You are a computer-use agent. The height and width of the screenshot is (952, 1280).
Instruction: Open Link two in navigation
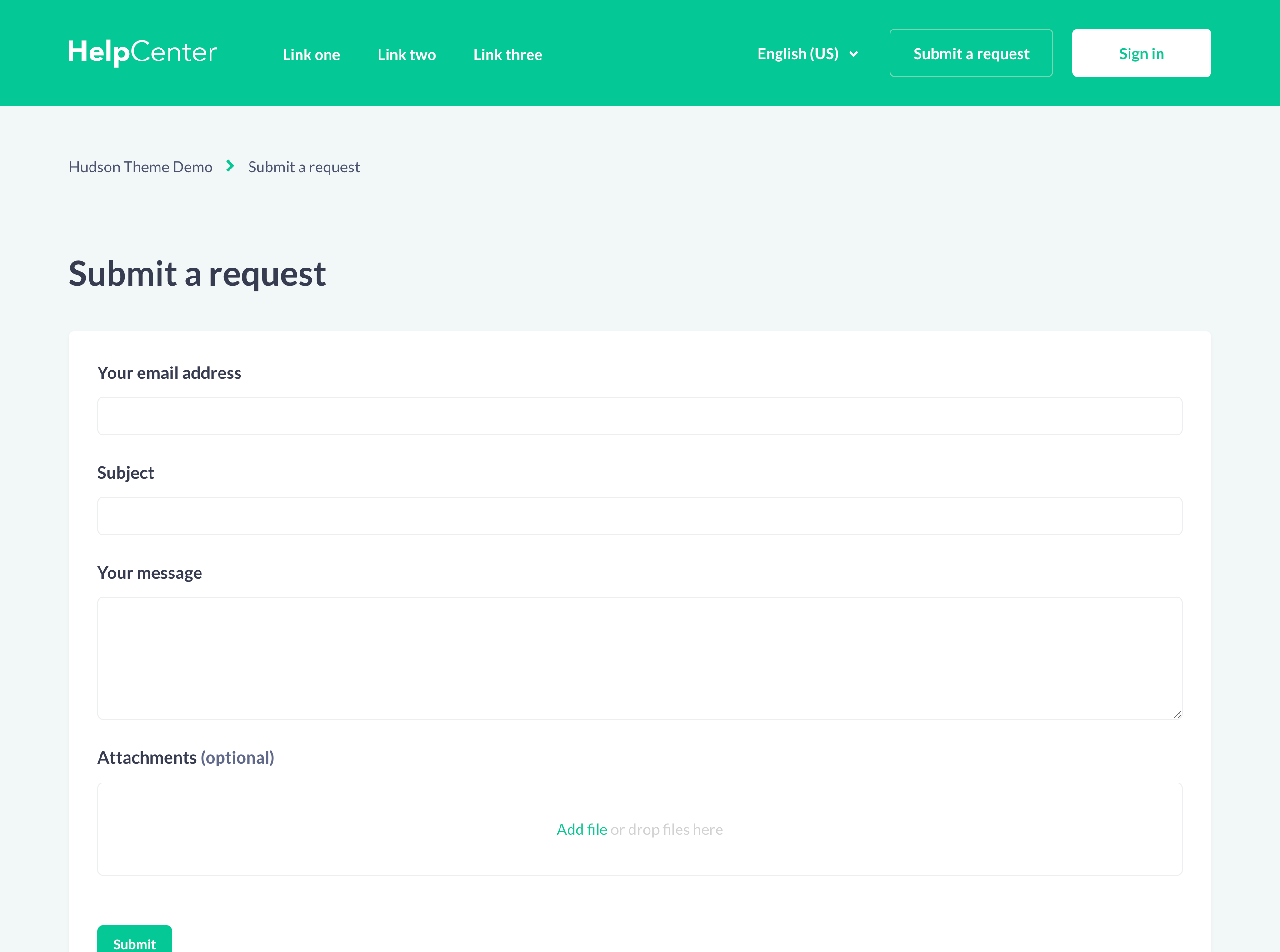point(407,55)
